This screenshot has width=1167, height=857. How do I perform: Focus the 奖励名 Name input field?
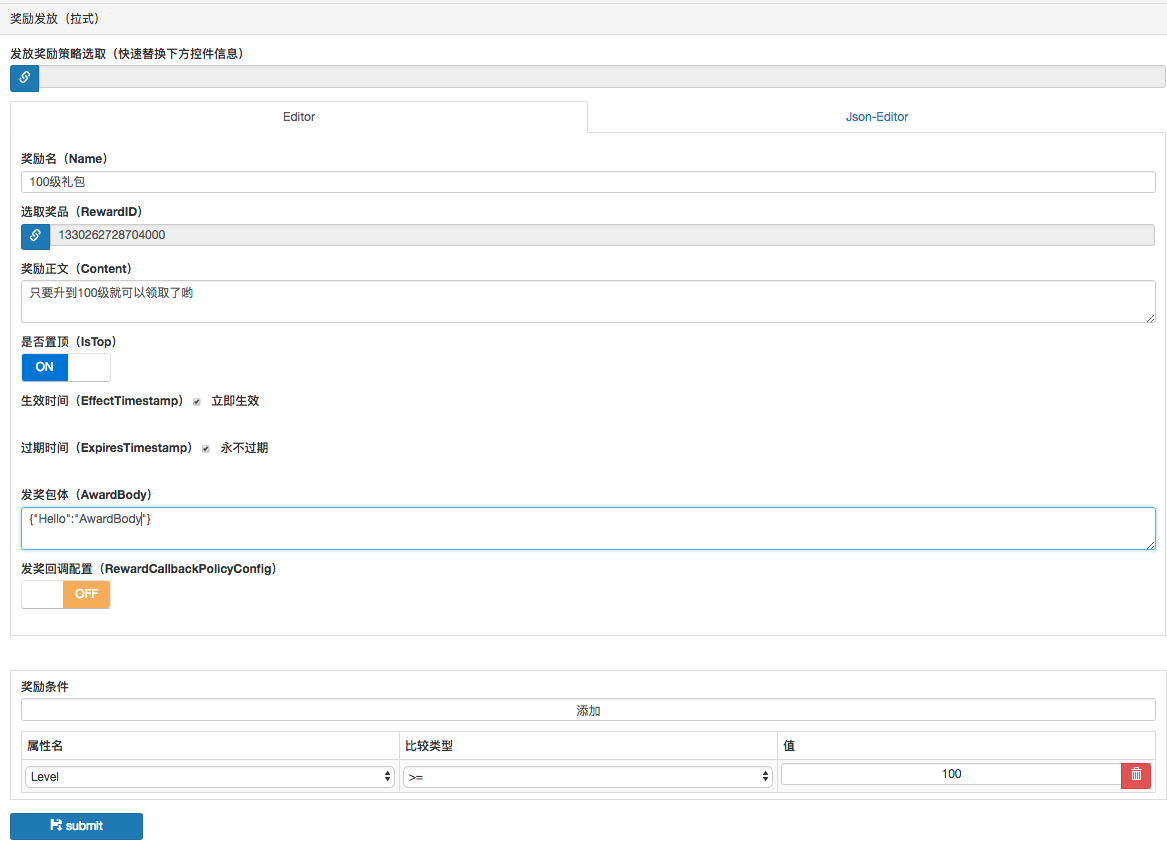[x=588, y=182]
